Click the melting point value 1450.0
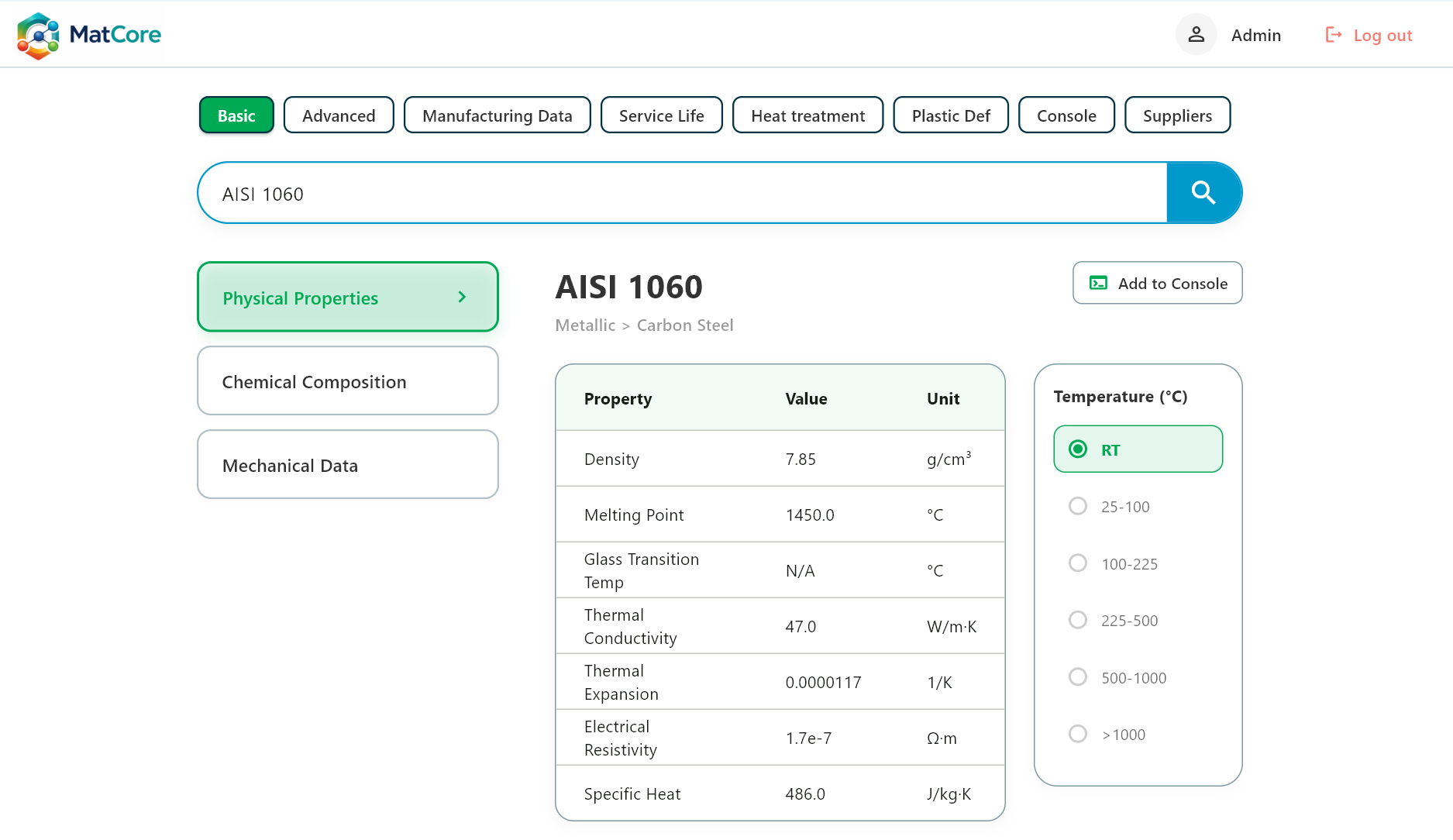 810,515
